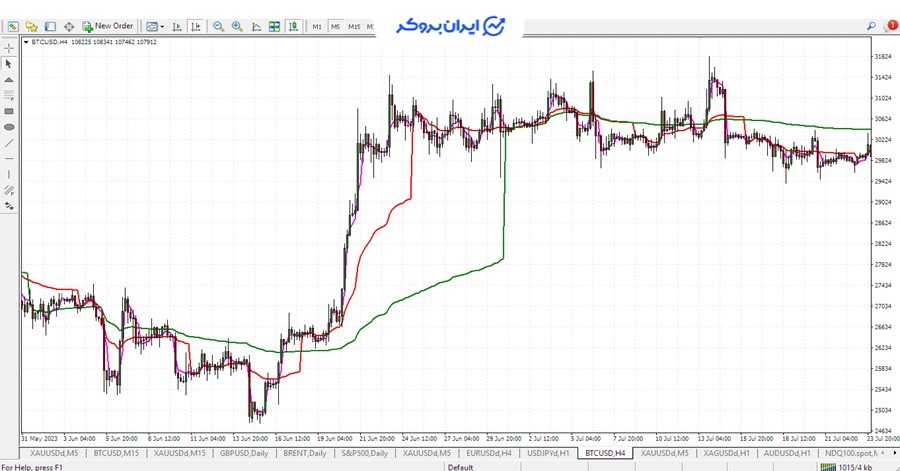This screenshot has width=900, height=471.
Task: Toggle the M1 timeframe button
Action: tap(317, 26)
